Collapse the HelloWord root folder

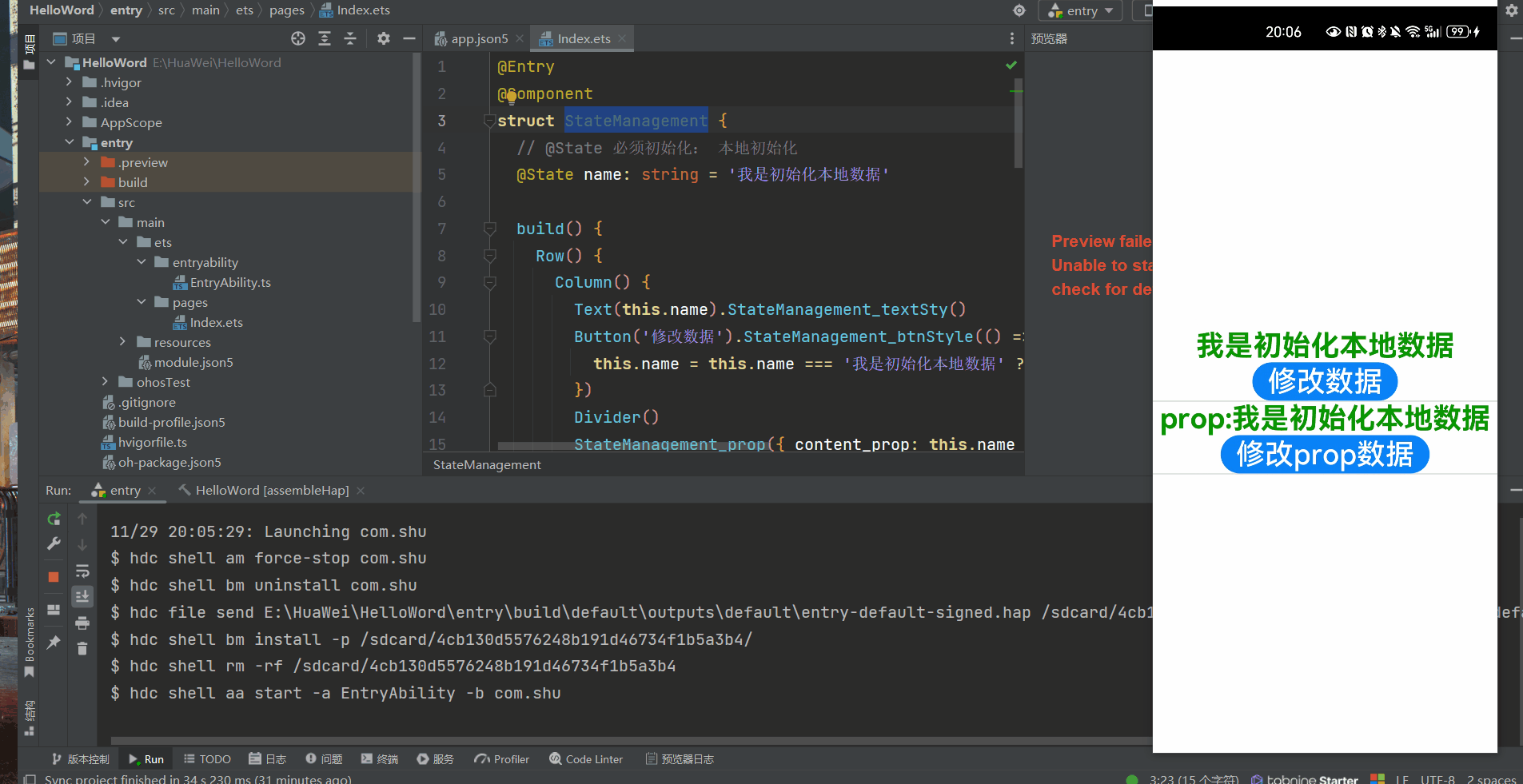point(52,62)
